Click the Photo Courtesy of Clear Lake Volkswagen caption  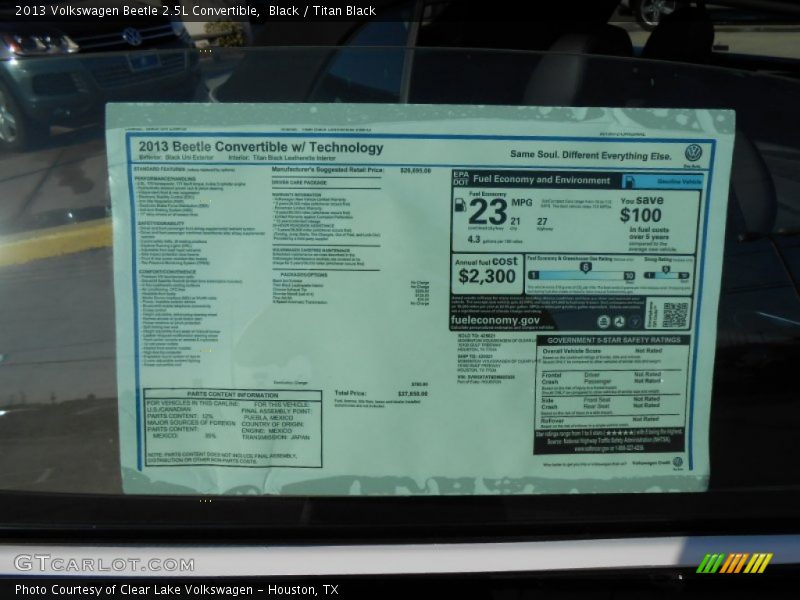point(176,590)
